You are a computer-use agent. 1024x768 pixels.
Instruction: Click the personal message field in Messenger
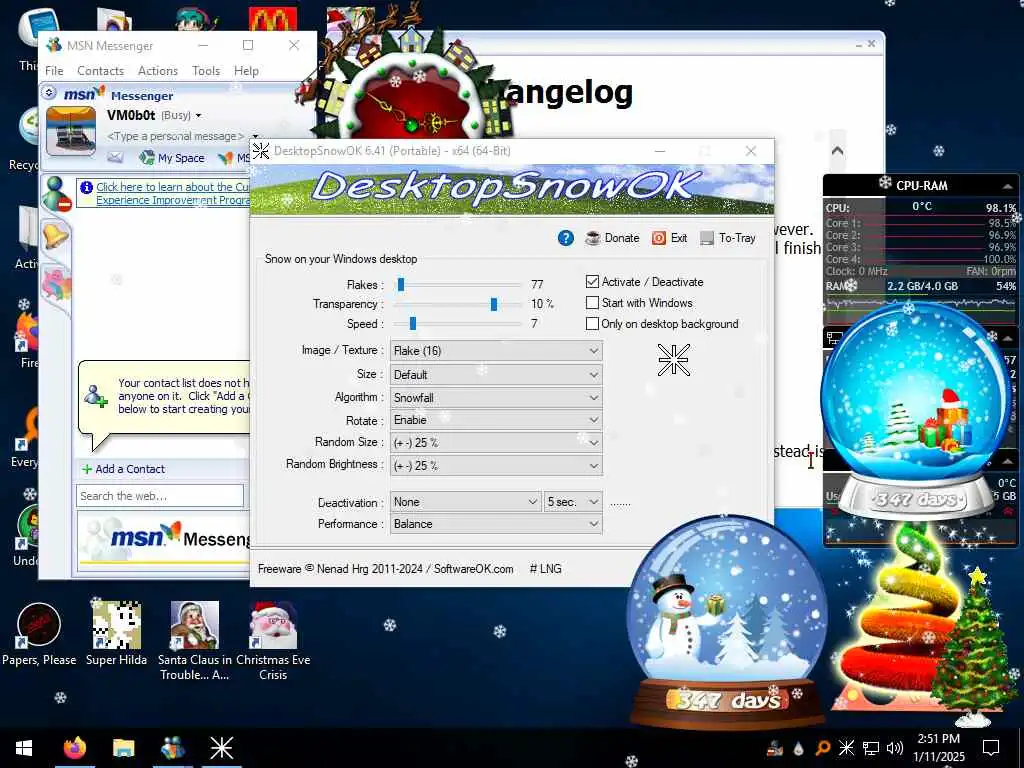pyautogui.click(x=175, y=136)
